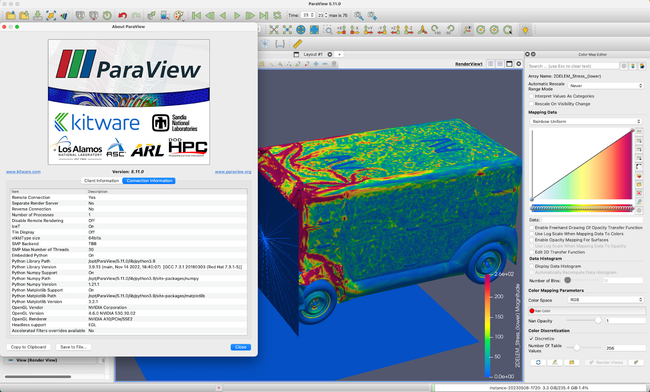Enable Display Data Histogram checkbox
Viewport: 650px width, 392px height.
point(532,266)
